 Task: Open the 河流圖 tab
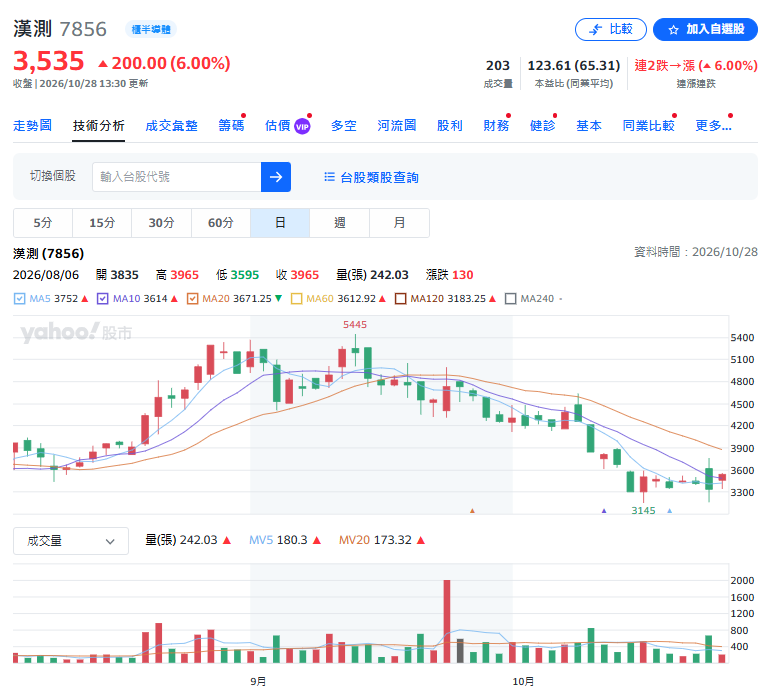tap(396, 126)
